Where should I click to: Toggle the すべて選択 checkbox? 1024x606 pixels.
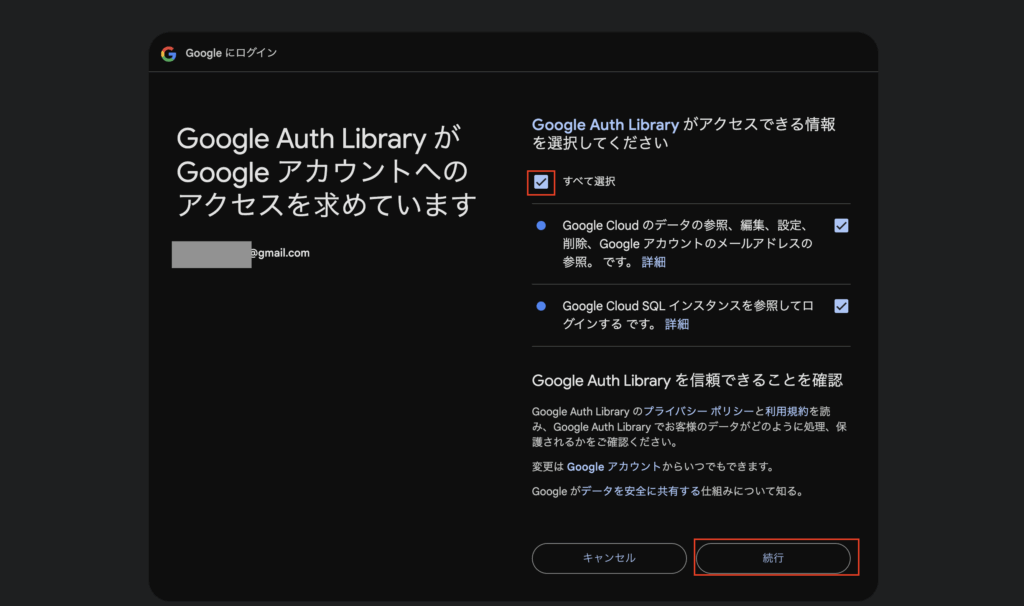point(541,182)
